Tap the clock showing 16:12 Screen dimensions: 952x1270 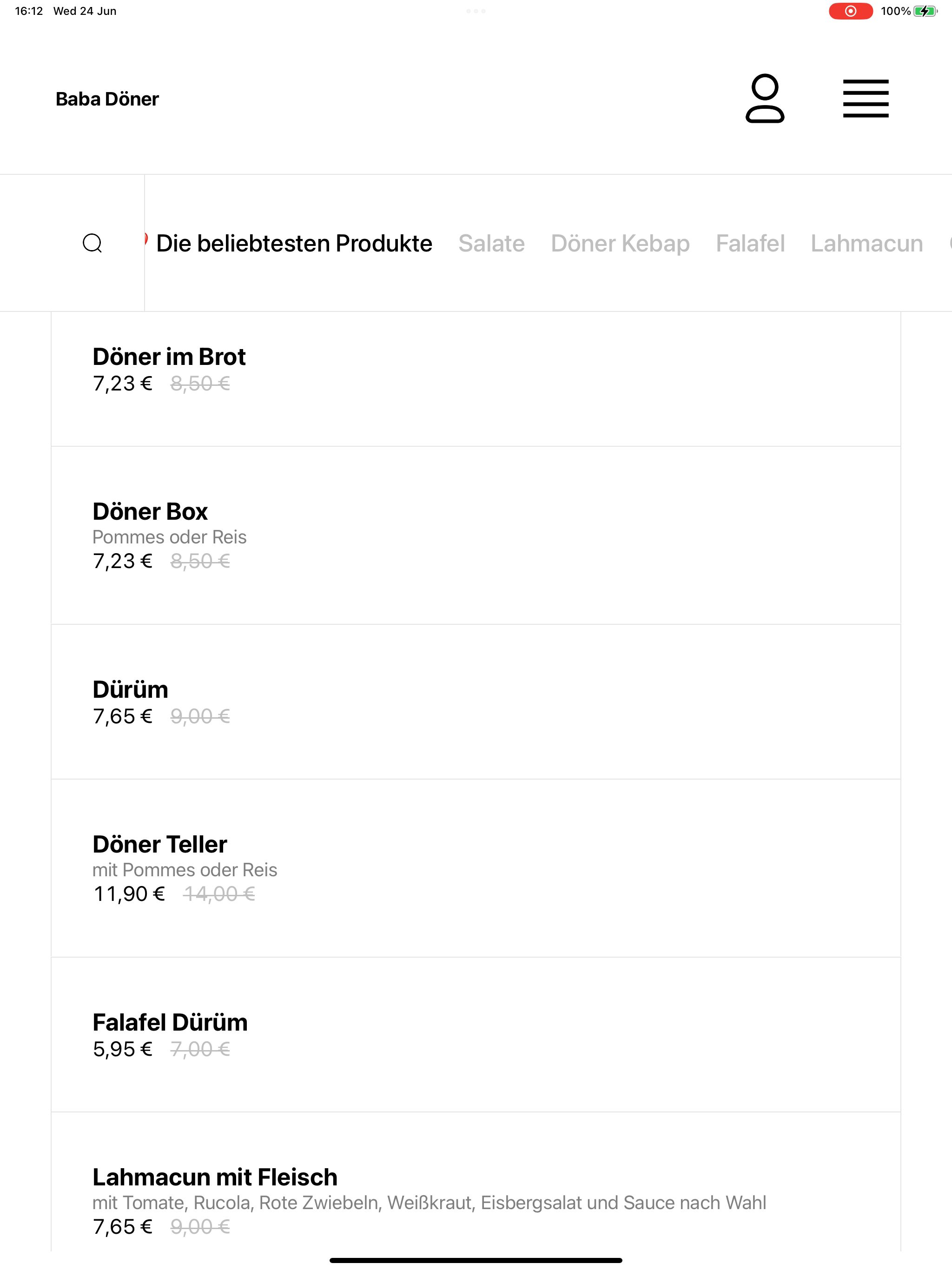click(x=29, y=11)
